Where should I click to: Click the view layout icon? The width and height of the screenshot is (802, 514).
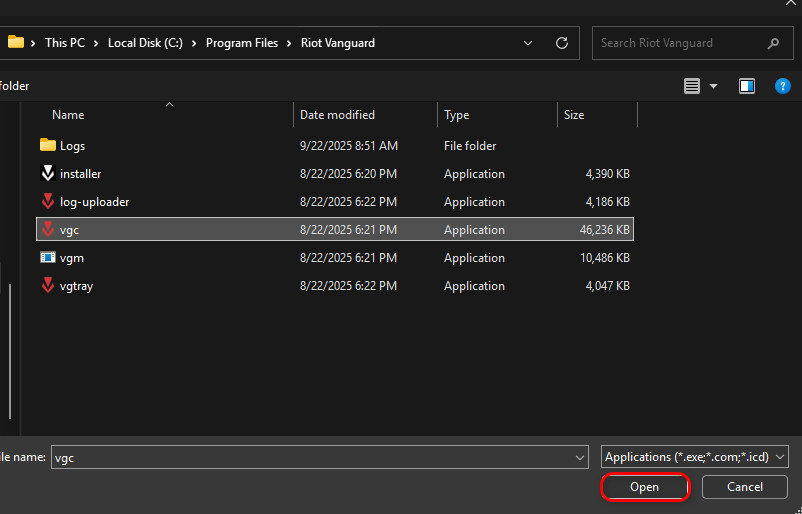pos(692,86)
